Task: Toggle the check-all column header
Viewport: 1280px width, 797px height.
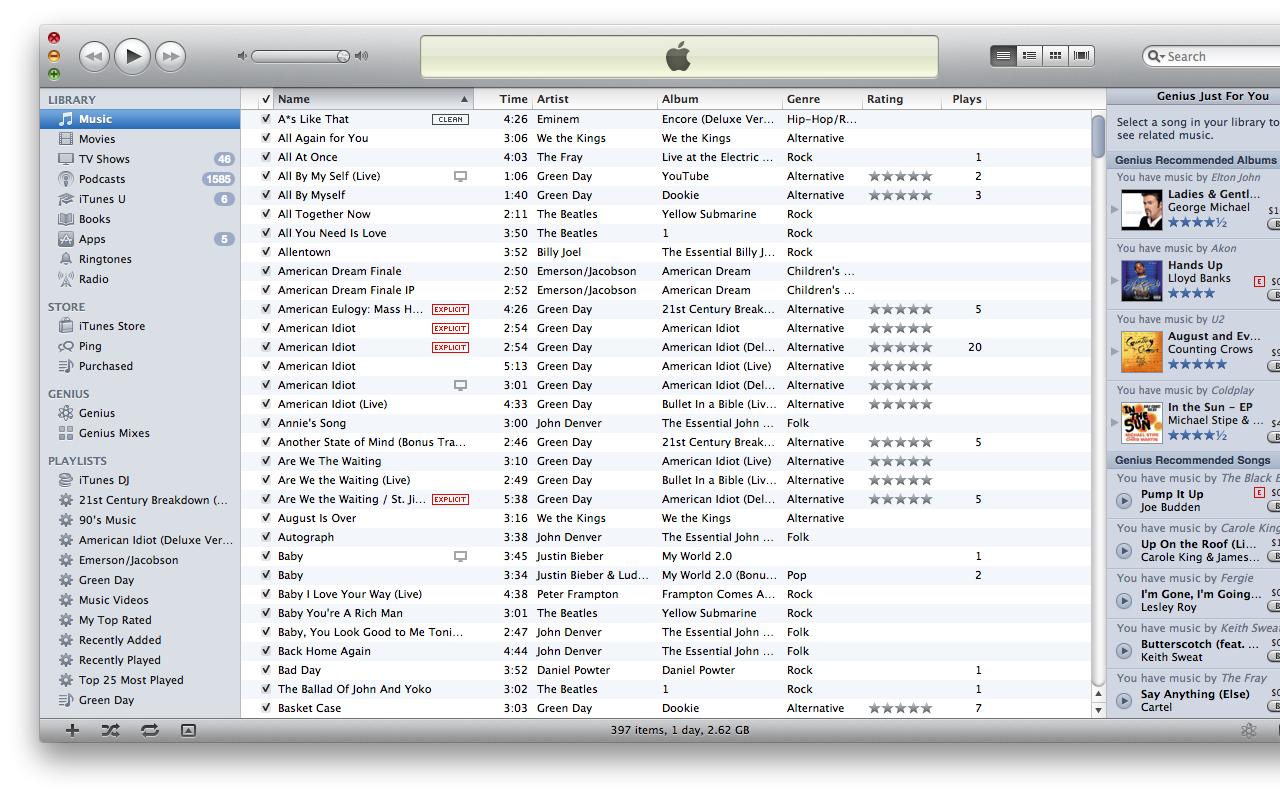Action: coord(266,99)
